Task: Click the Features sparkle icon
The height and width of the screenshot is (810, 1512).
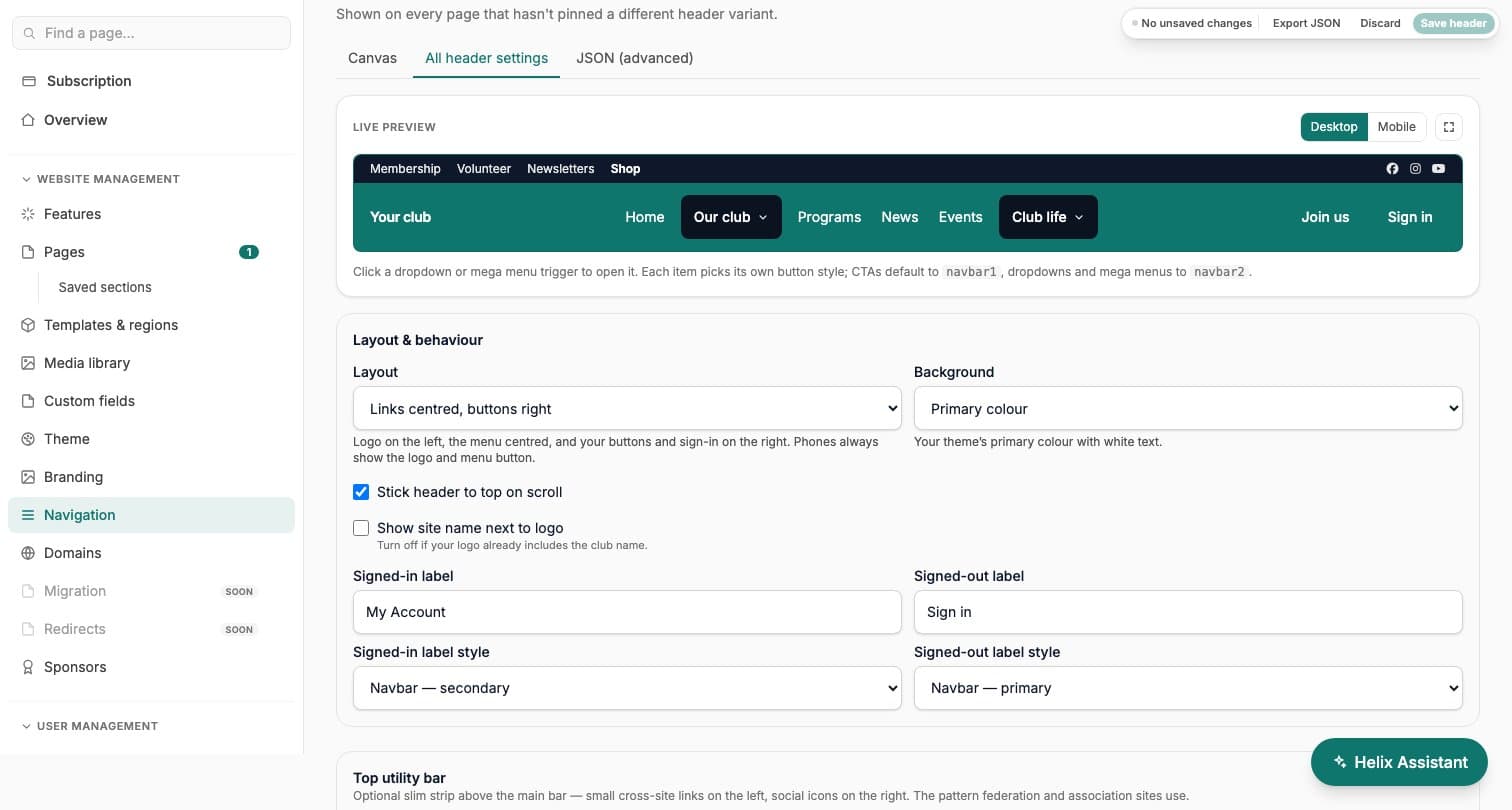Action: 28,214
